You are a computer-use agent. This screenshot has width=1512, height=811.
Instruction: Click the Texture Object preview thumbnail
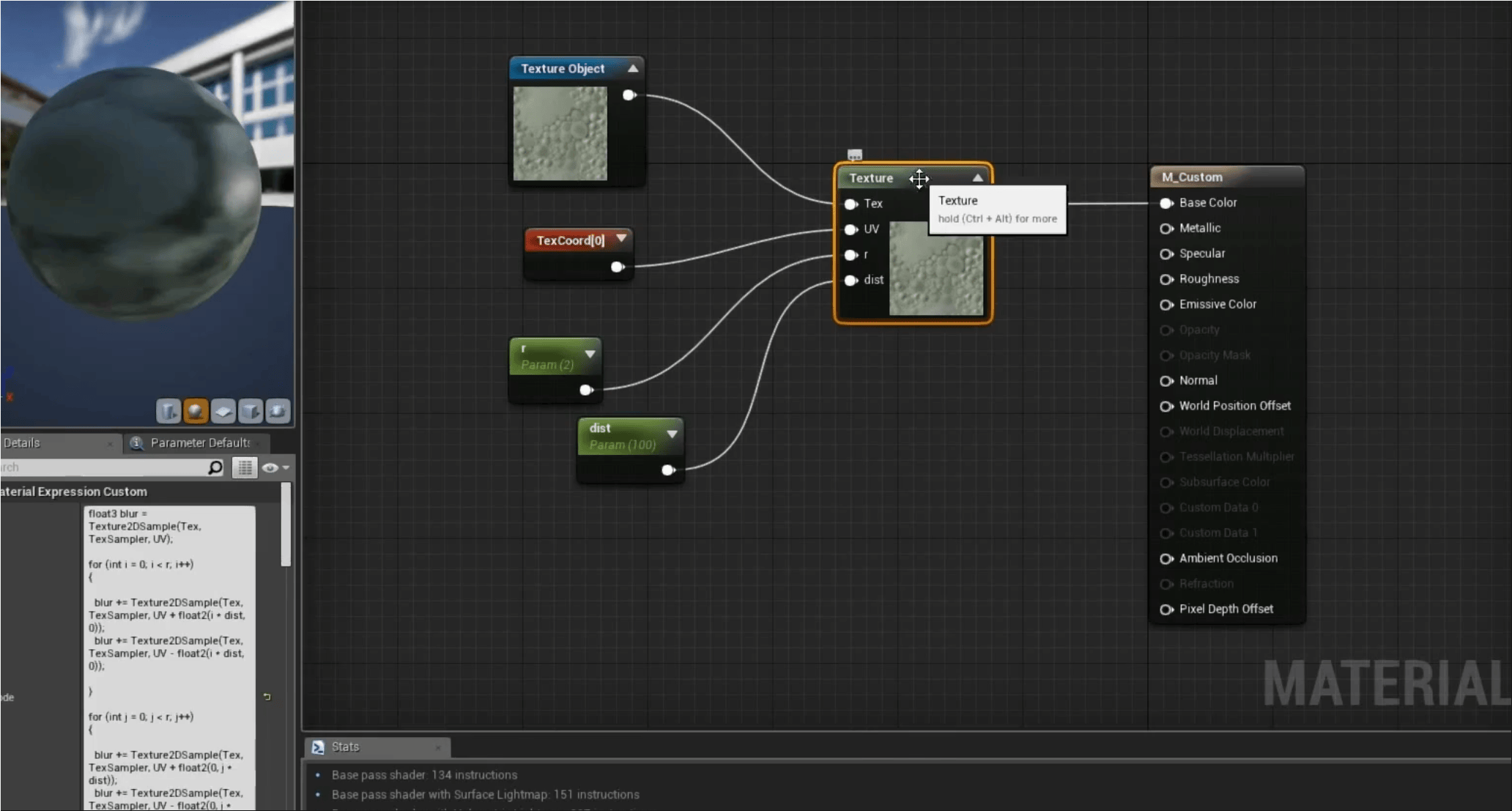[x=560, y=133]
